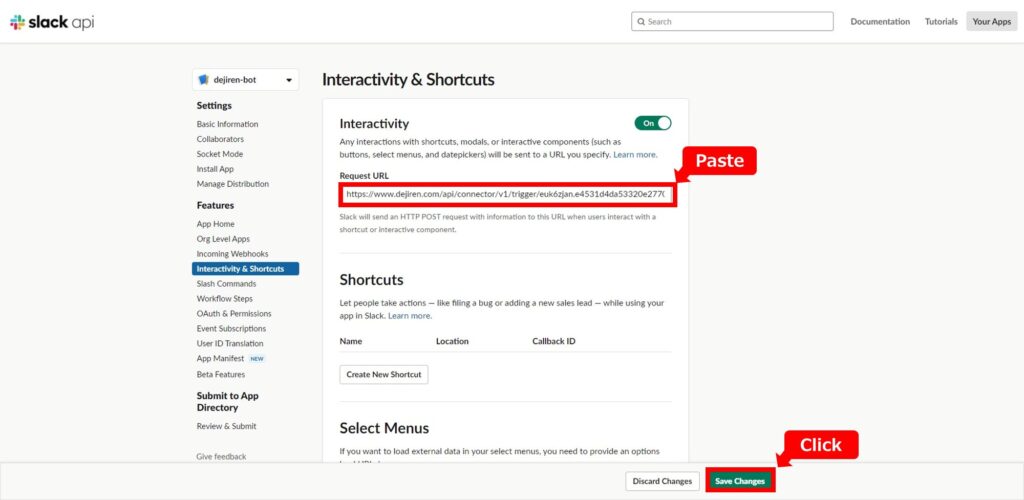
Task: Open Org Level Apps page
Action: (x=223, y=239)
